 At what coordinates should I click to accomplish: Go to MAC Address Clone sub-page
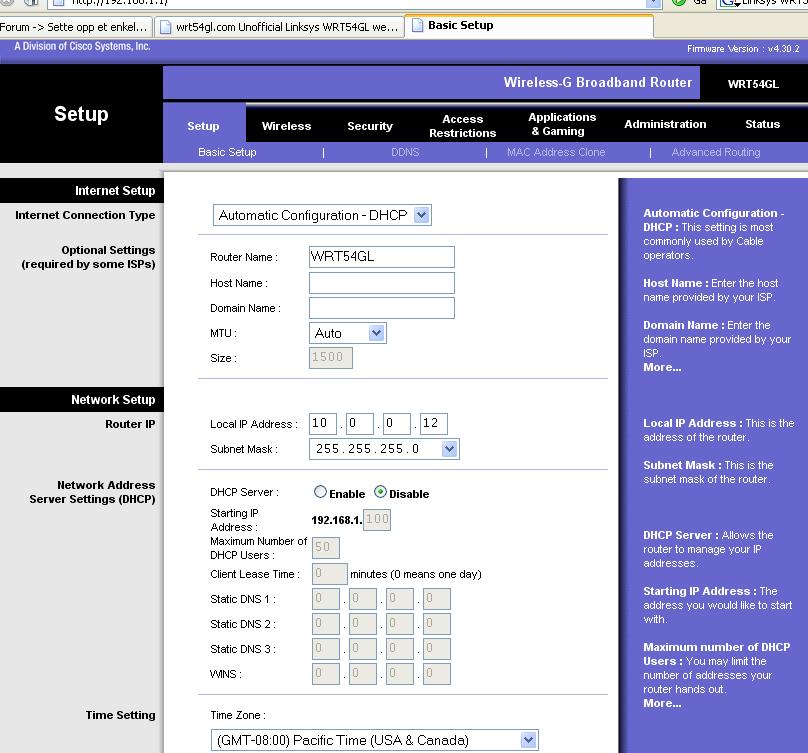click(x=556, y=152)
